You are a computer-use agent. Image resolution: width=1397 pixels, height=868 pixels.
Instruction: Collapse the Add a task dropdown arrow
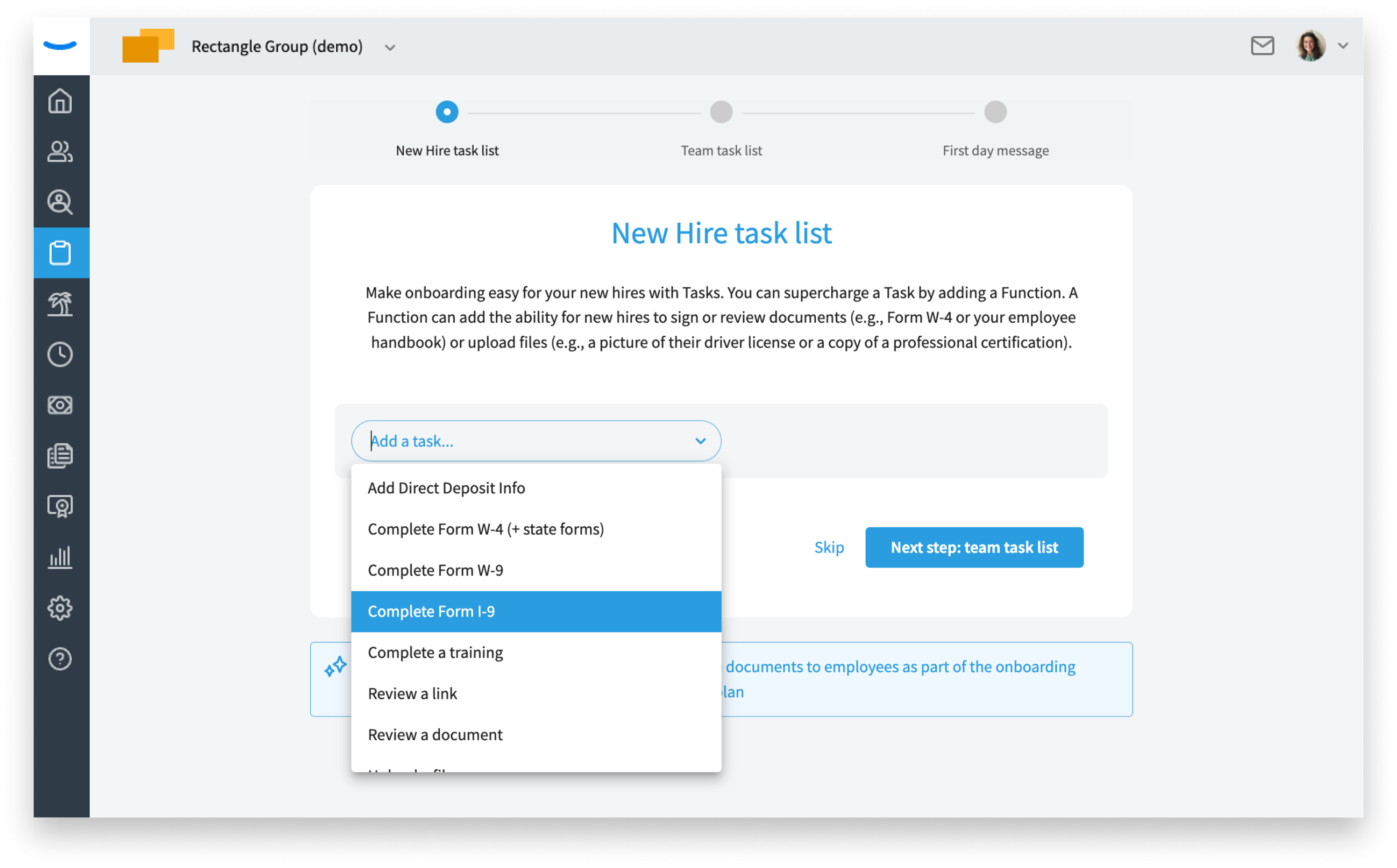(700, 441)
